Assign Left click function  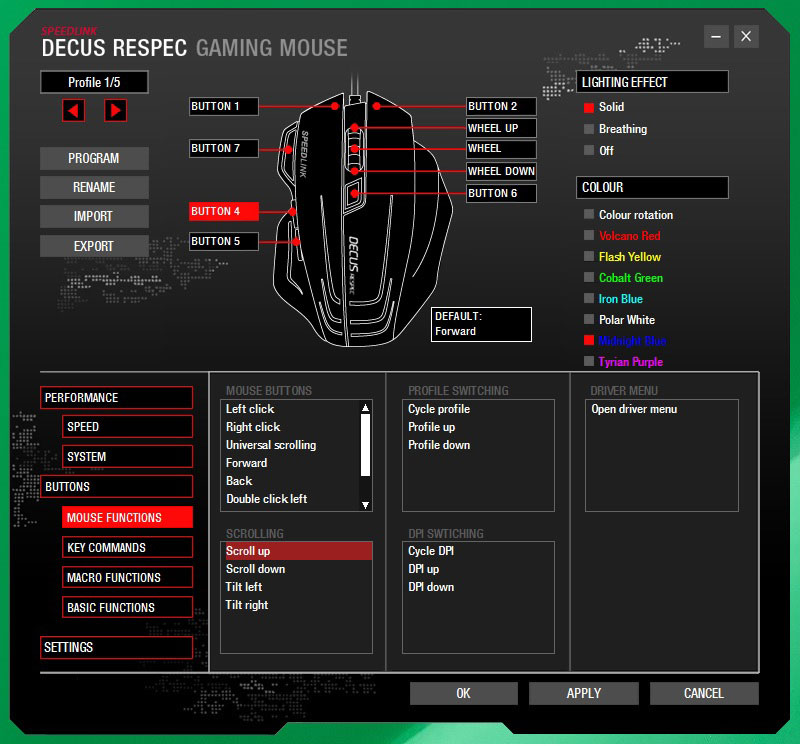click(291, 409)
